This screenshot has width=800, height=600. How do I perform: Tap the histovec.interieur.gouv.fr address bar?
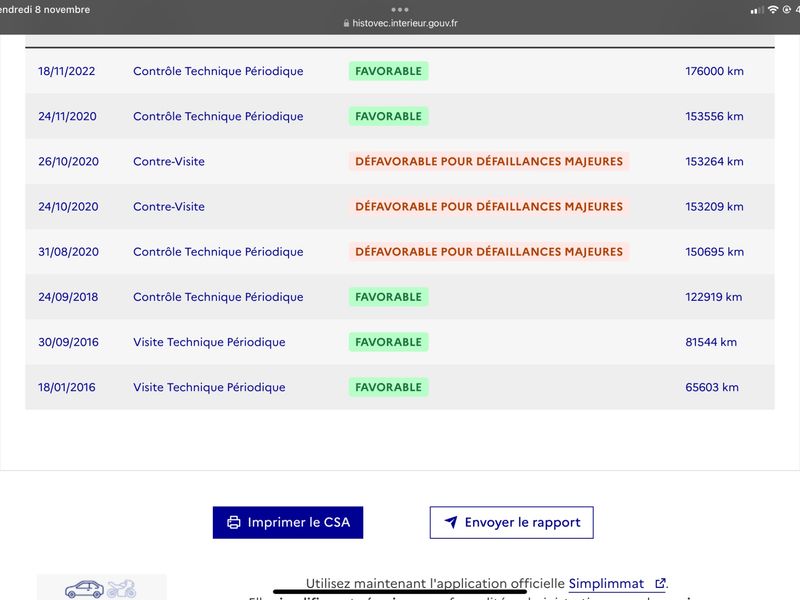pos(400,23)
